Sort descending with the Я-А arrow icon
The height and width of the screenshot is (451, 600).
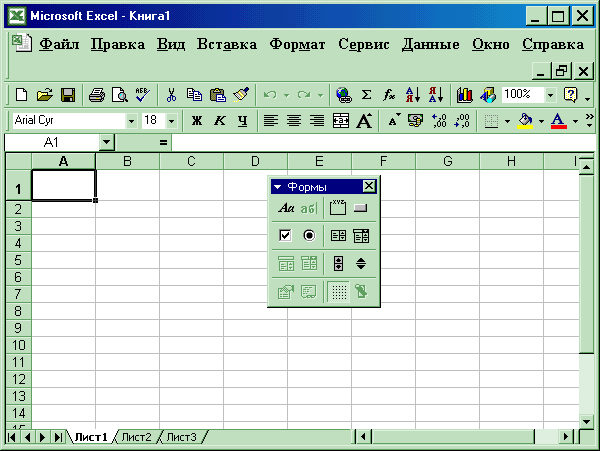[x=436, y=94]
